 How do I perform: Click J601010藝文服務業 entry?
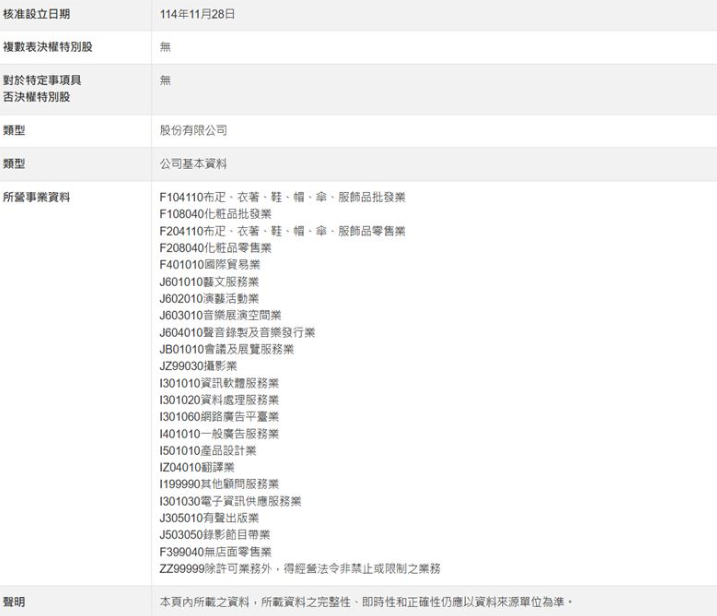pos(209,282)
